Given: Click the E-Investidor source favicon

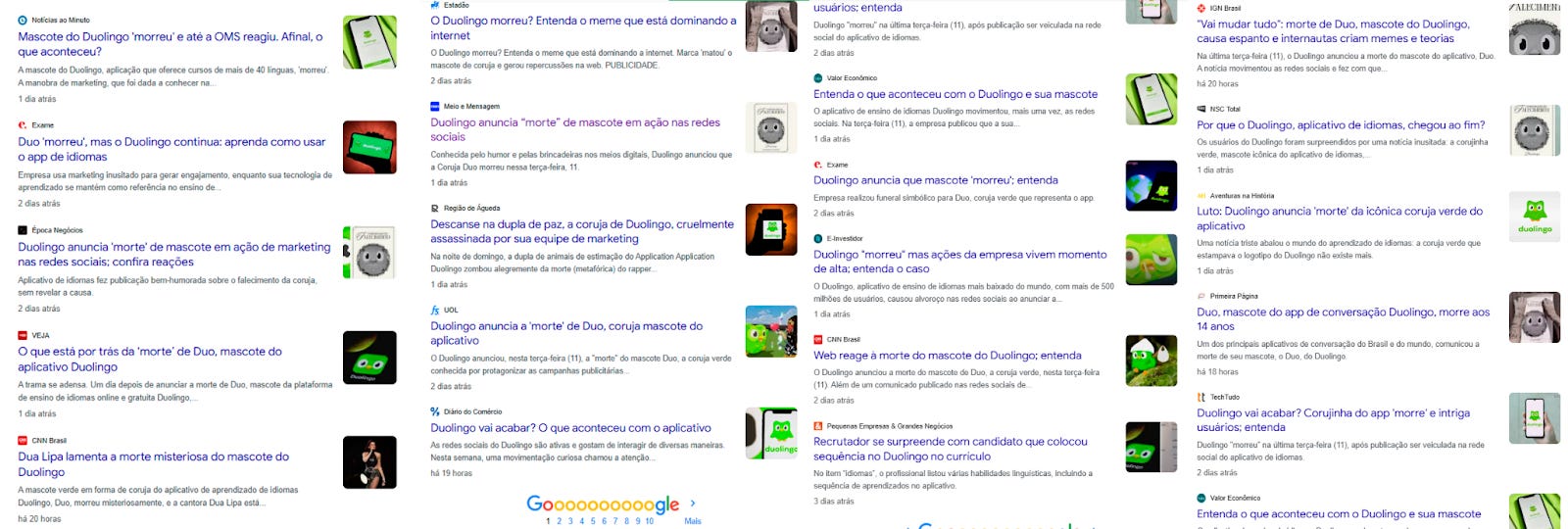Looking at the screenshot, I should pos(818,238).
